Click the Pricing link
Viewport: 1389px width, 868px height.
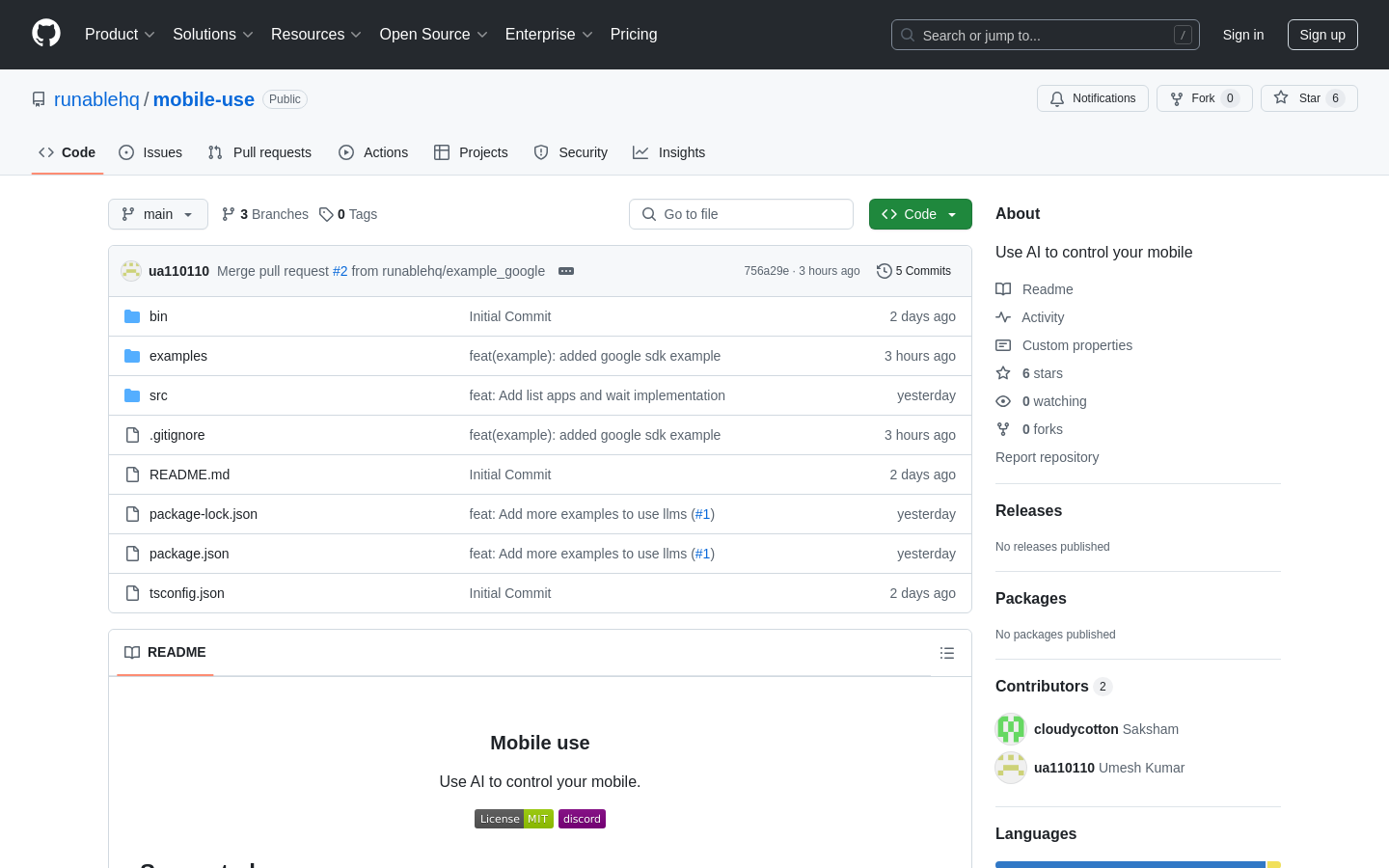634,35
